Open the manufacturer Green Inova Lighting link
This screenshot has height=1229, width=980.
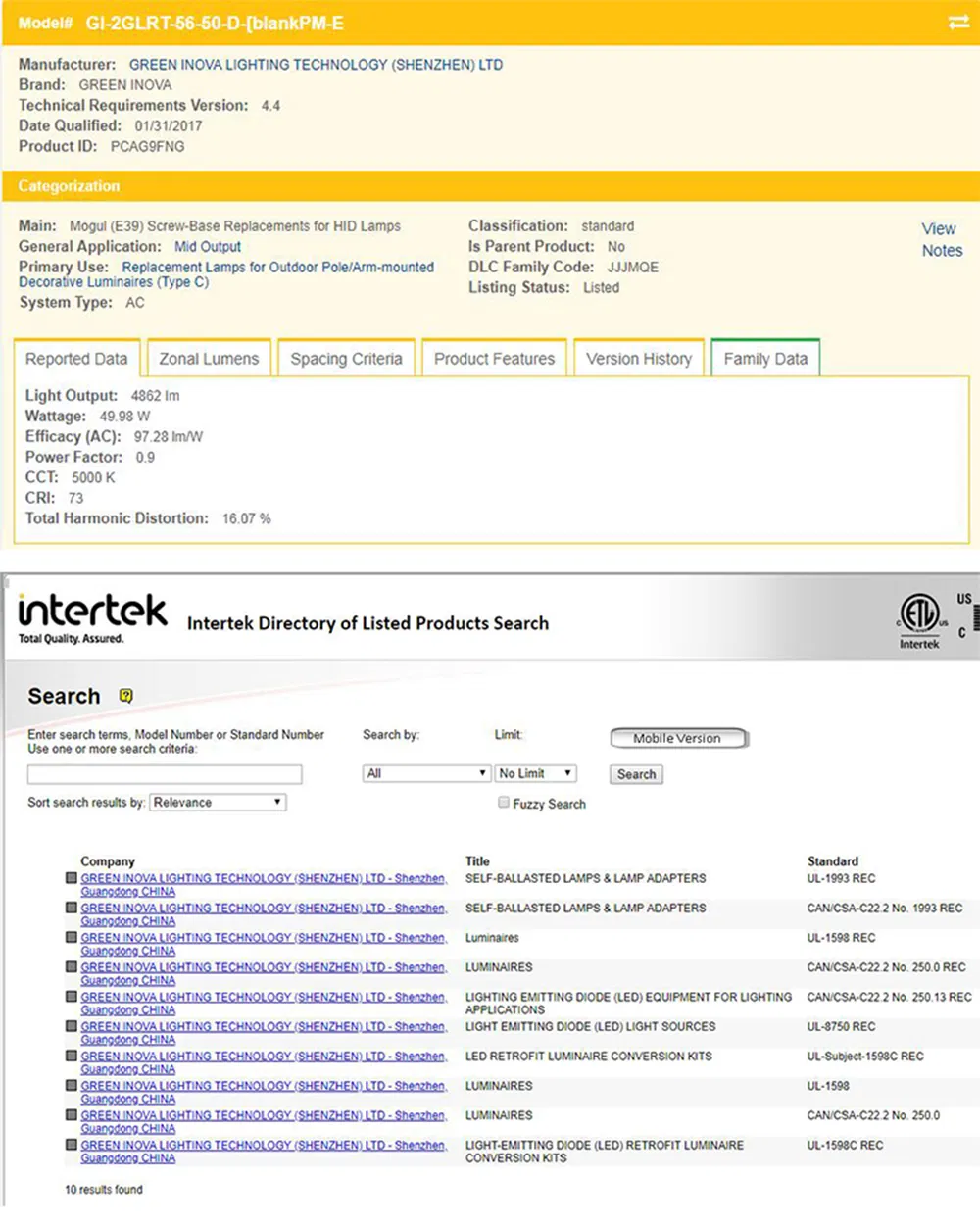pyautogui.click(x=316, y=65)
